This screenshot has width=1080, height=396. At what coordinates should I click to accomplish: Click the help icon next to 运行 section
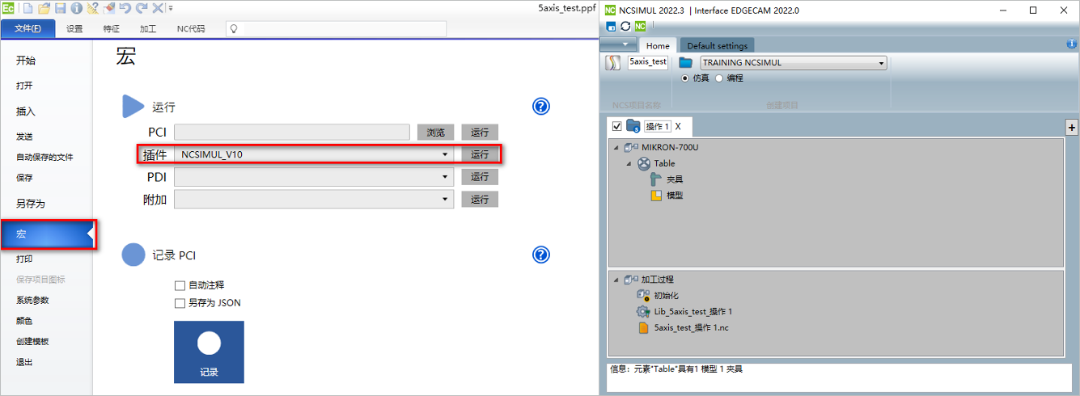(x=541, y=106)
